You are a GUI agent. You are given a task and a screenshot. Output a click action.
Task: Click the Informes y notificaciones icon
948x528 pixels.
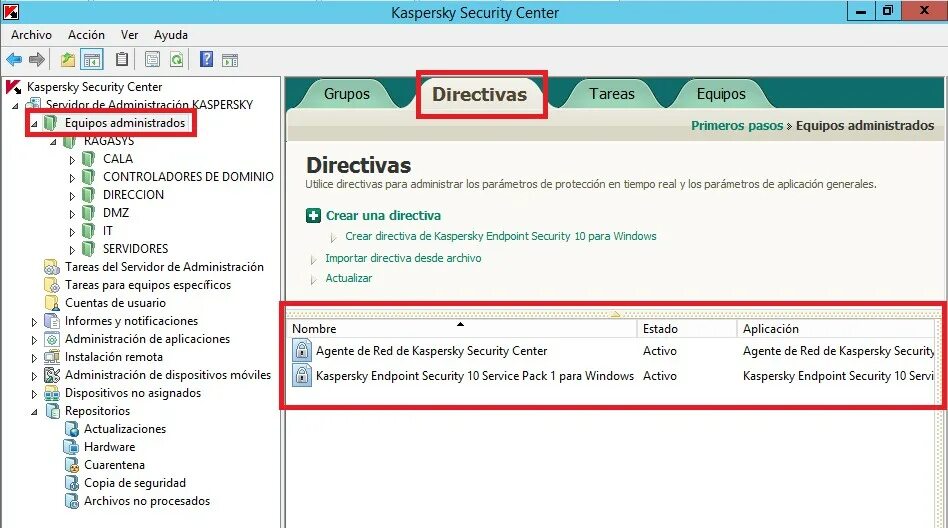[x=52, y=321]
